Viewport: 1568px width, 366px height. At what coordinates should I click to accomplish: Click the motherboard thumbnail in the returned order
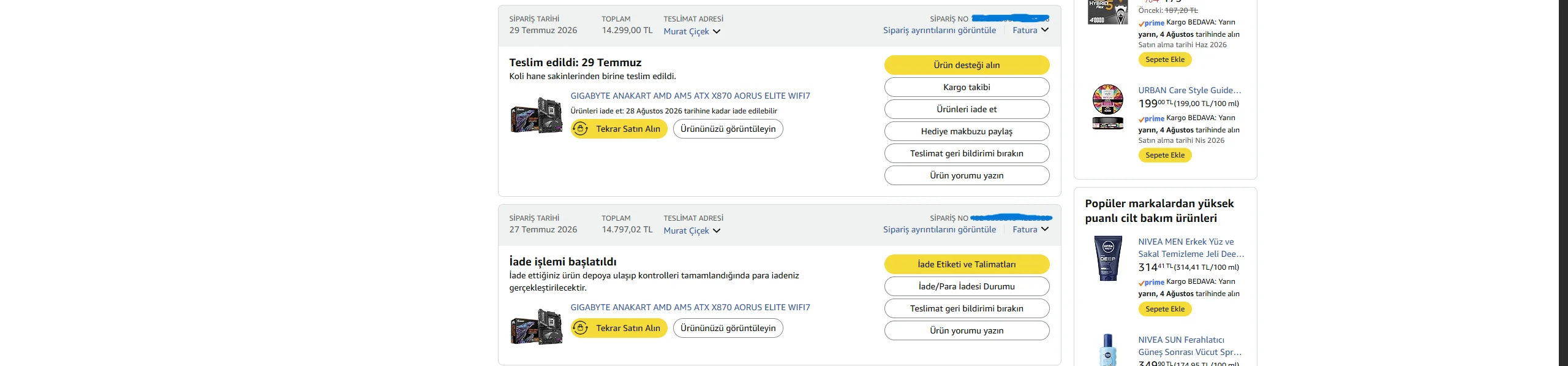point(537,327)
